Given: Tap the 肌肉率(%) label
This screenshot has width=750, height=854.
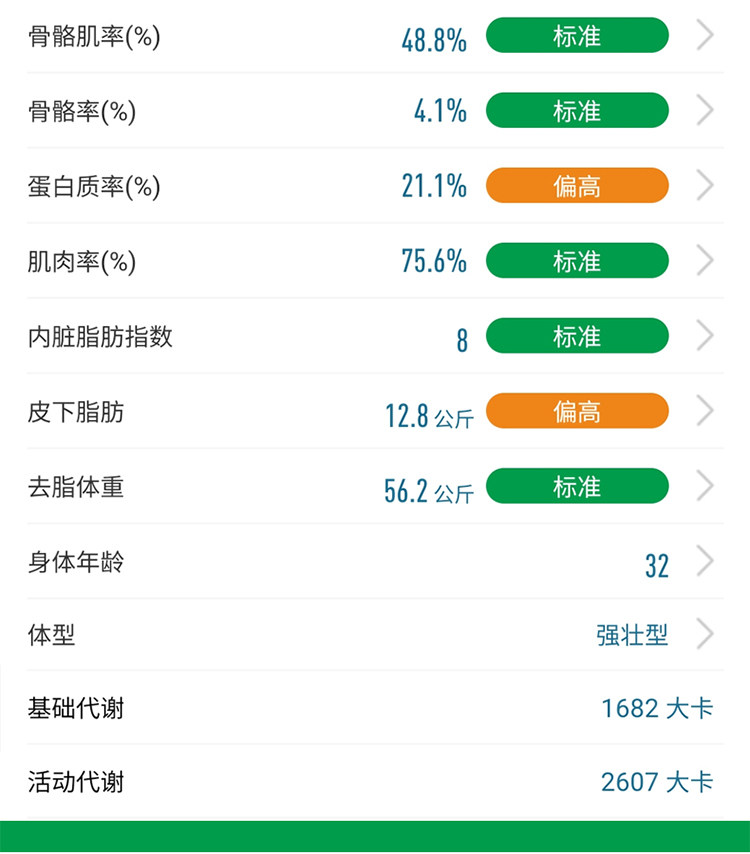Looking at the screenshot, I should 81,262.
